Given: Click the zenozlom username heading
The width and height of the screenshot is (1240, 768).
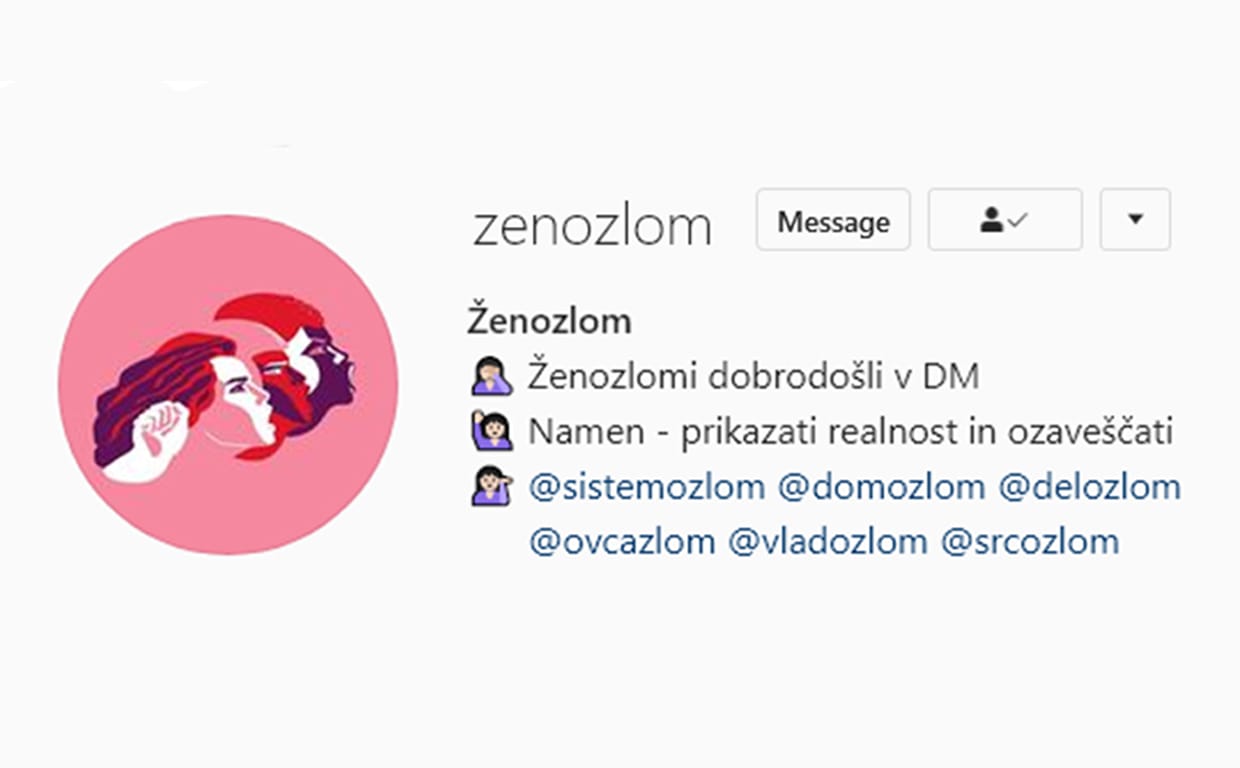Looking at the screenshot, I should (x=592, y=226).
